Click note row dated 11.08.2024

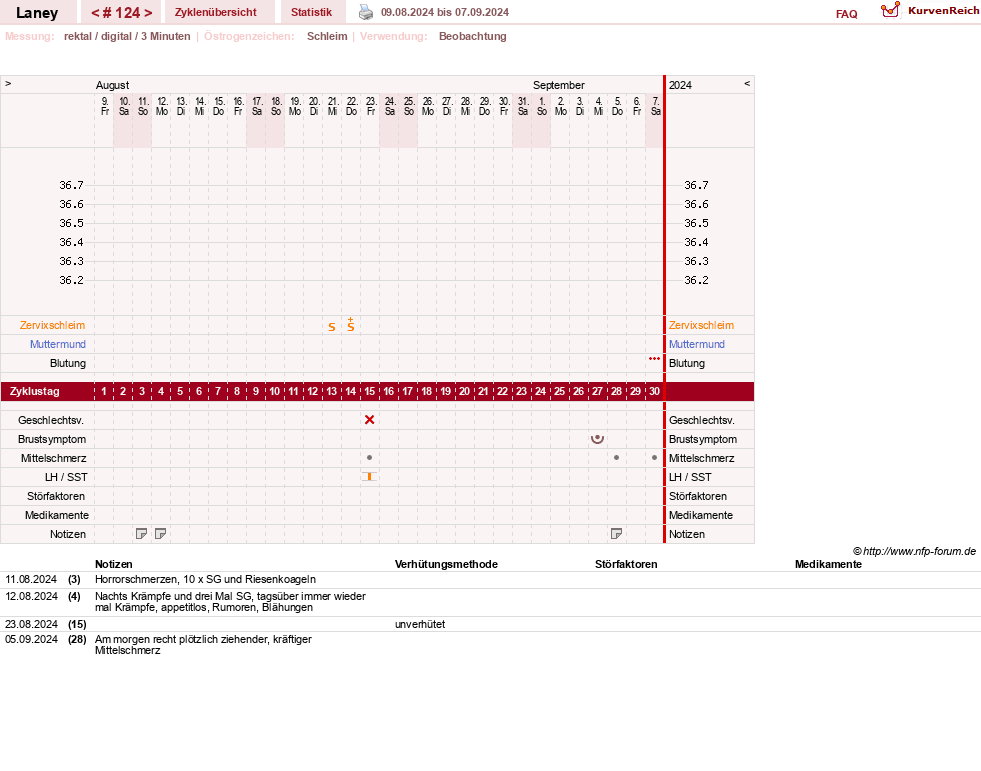(x=490, y=580)
